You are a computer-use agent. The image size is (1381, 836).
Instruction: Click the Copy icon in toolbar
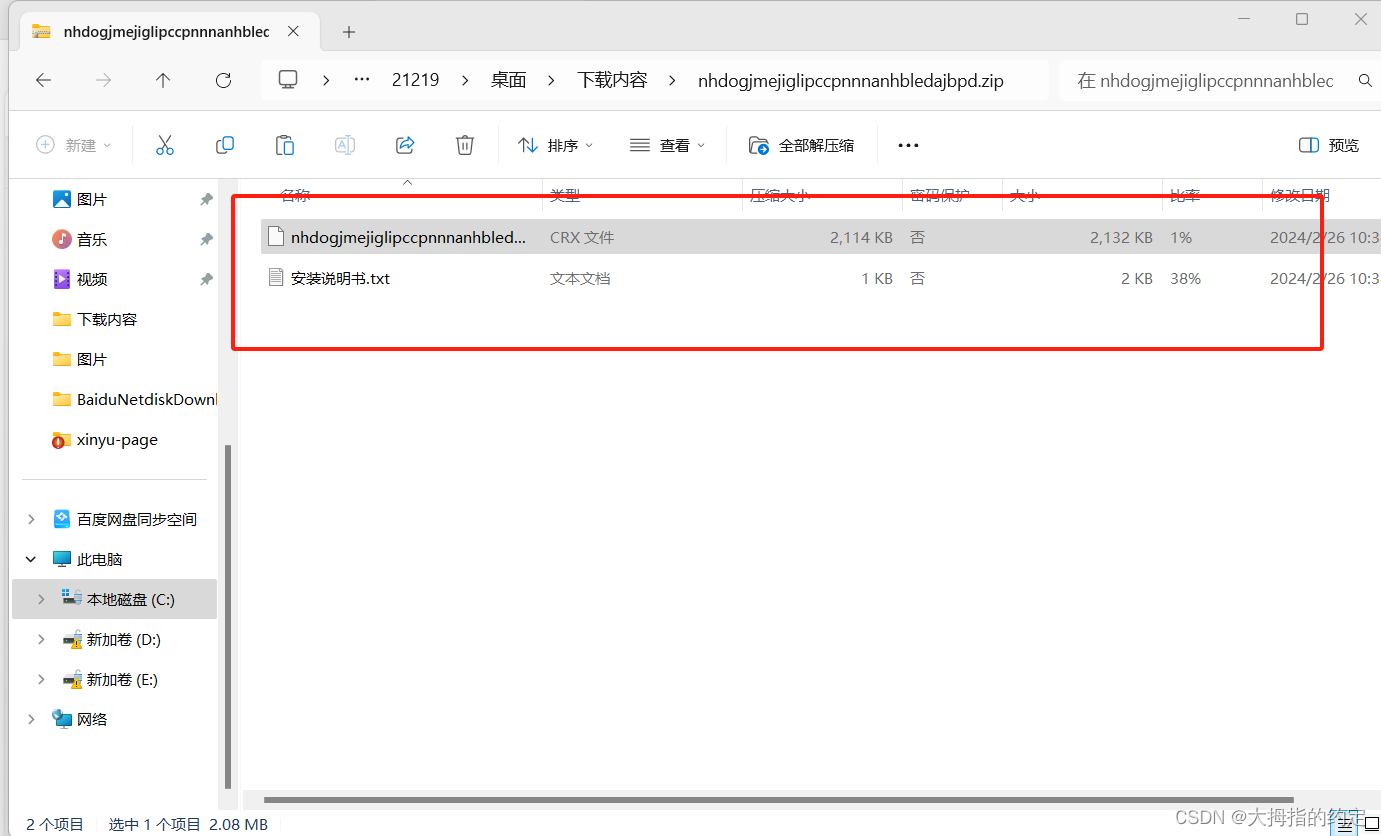(225, 145)
